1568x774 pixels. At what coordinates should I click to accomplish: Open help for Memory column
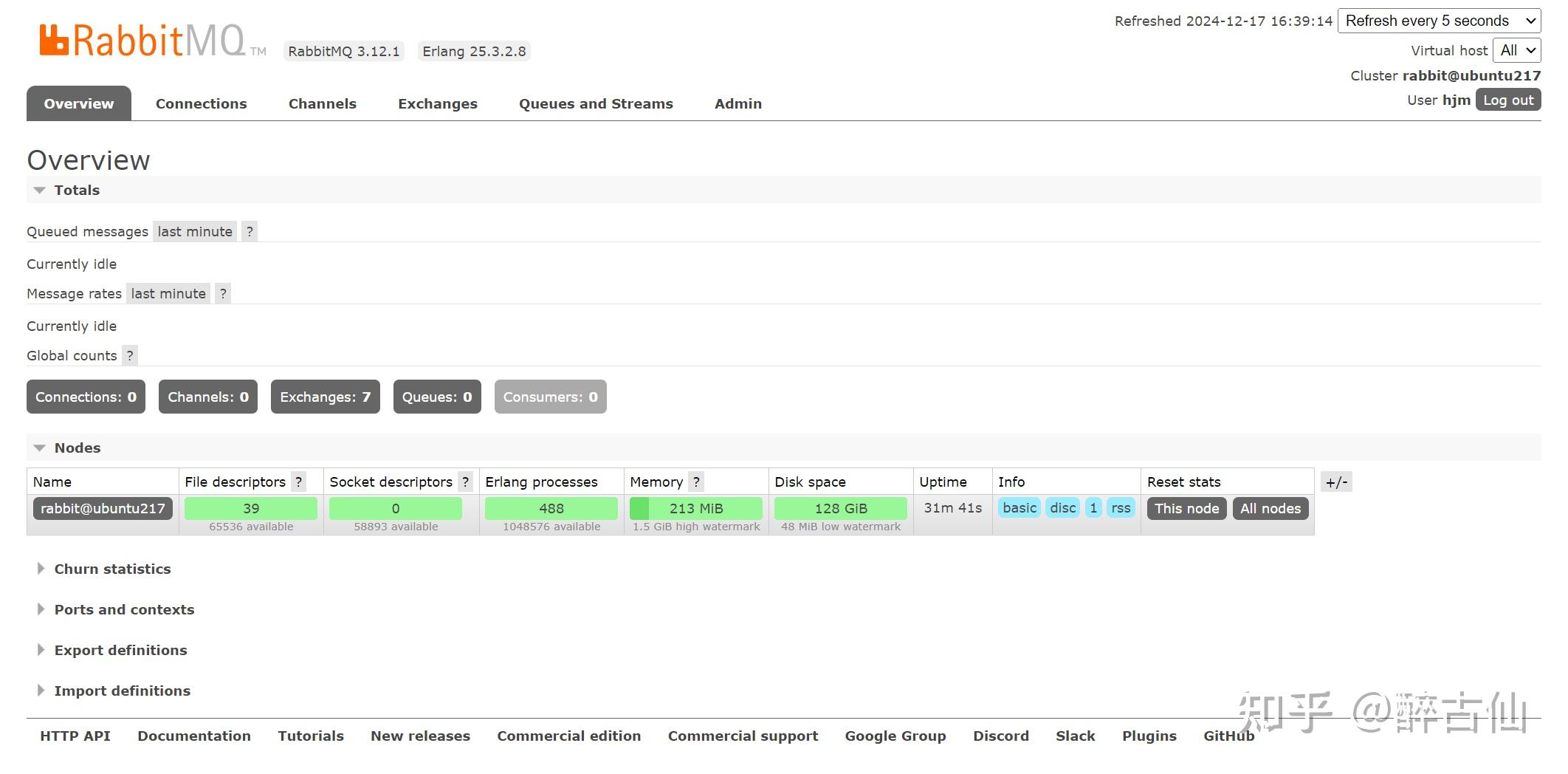696,482
